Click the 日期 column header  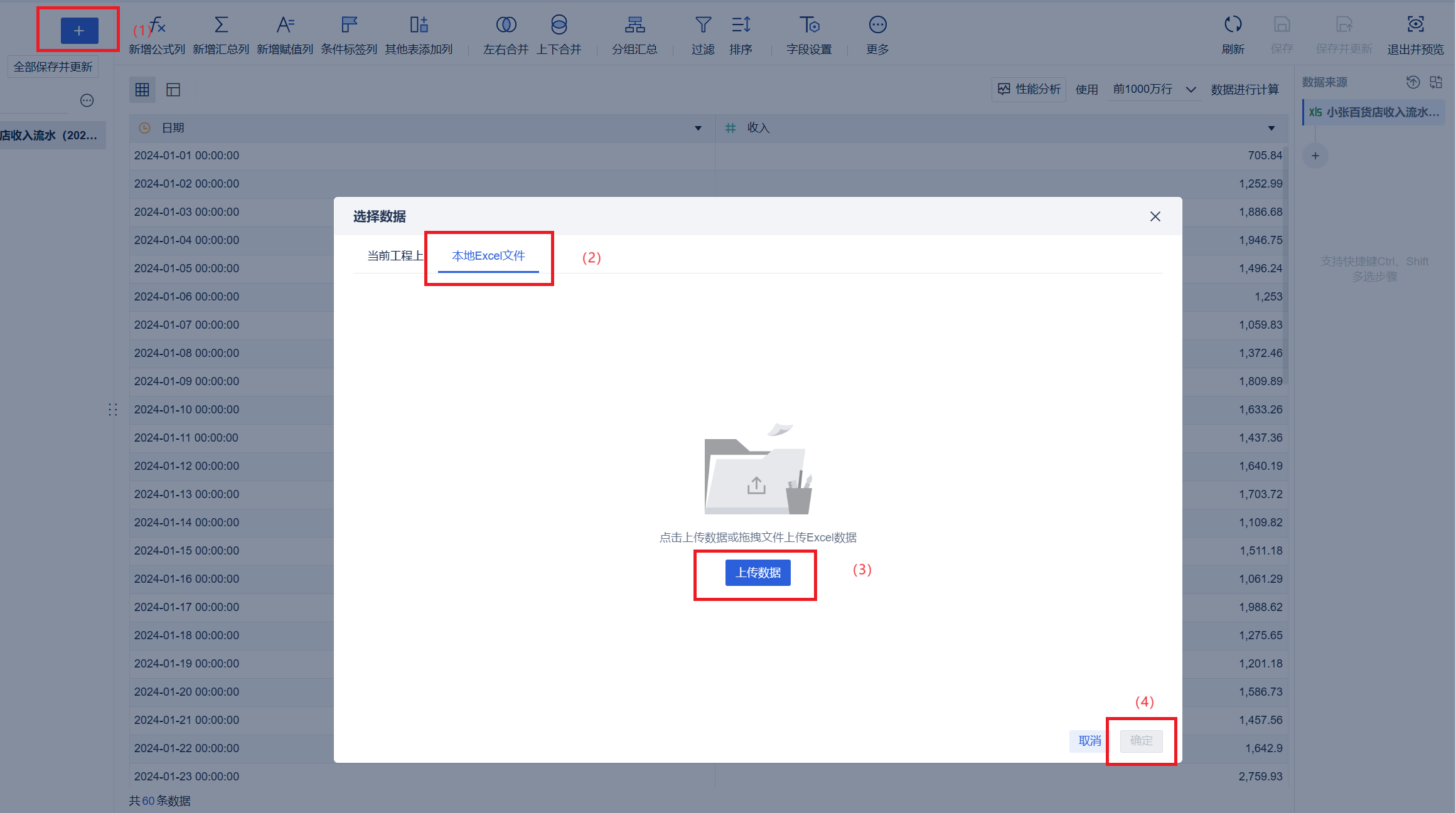(422, 128)
